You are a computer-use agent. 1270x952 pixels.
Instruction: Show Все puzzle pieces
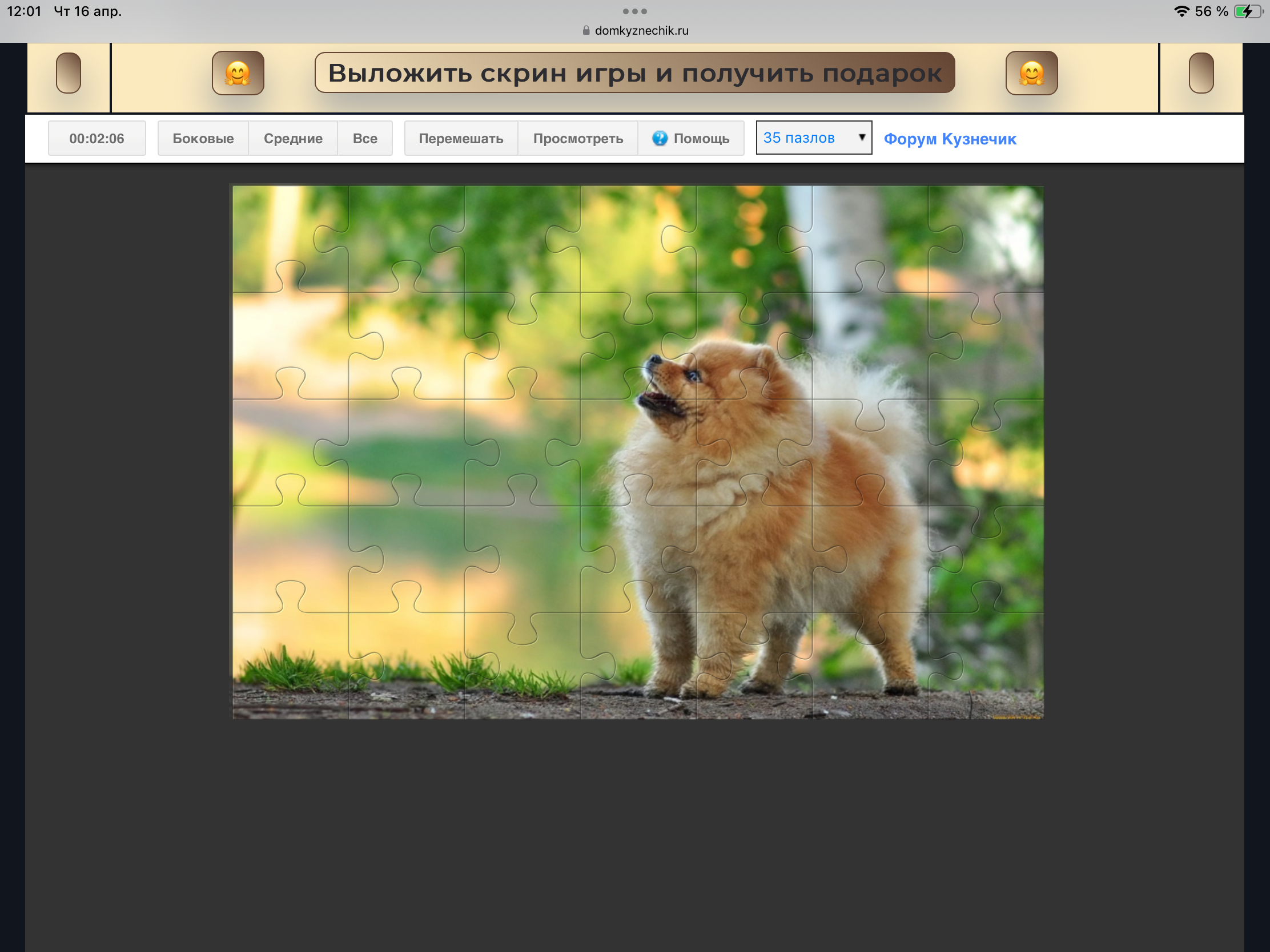(x=364, y=138)
